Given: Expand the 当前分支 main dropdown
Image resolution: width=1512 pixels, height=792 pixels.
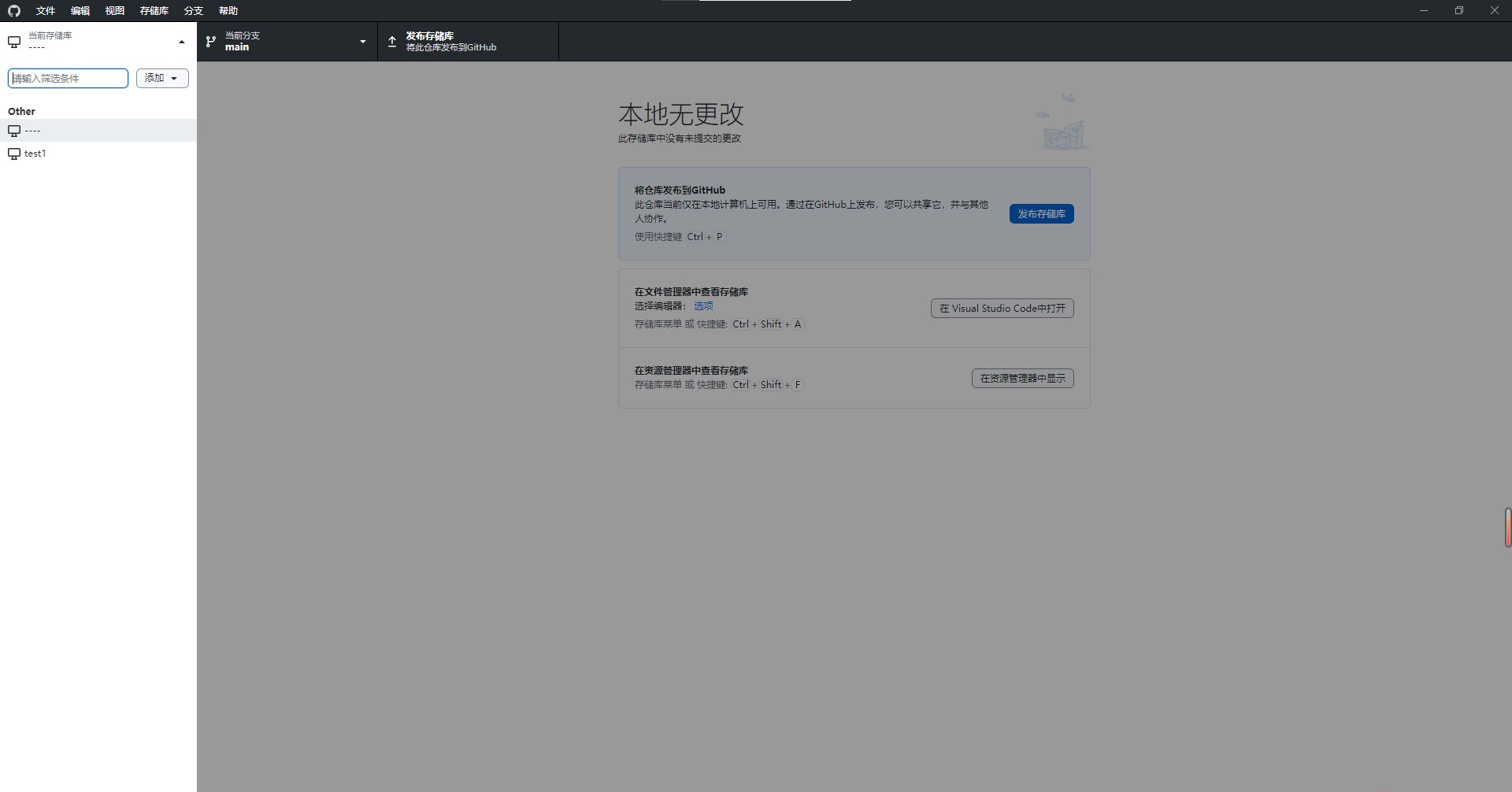Looking at the screenshot, I should tap(362, 42).
